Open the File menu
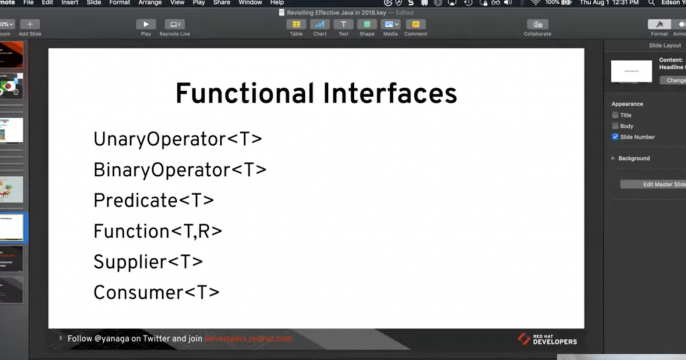The height and width of the screenshot is (360, 686). [x=28, y=3]
